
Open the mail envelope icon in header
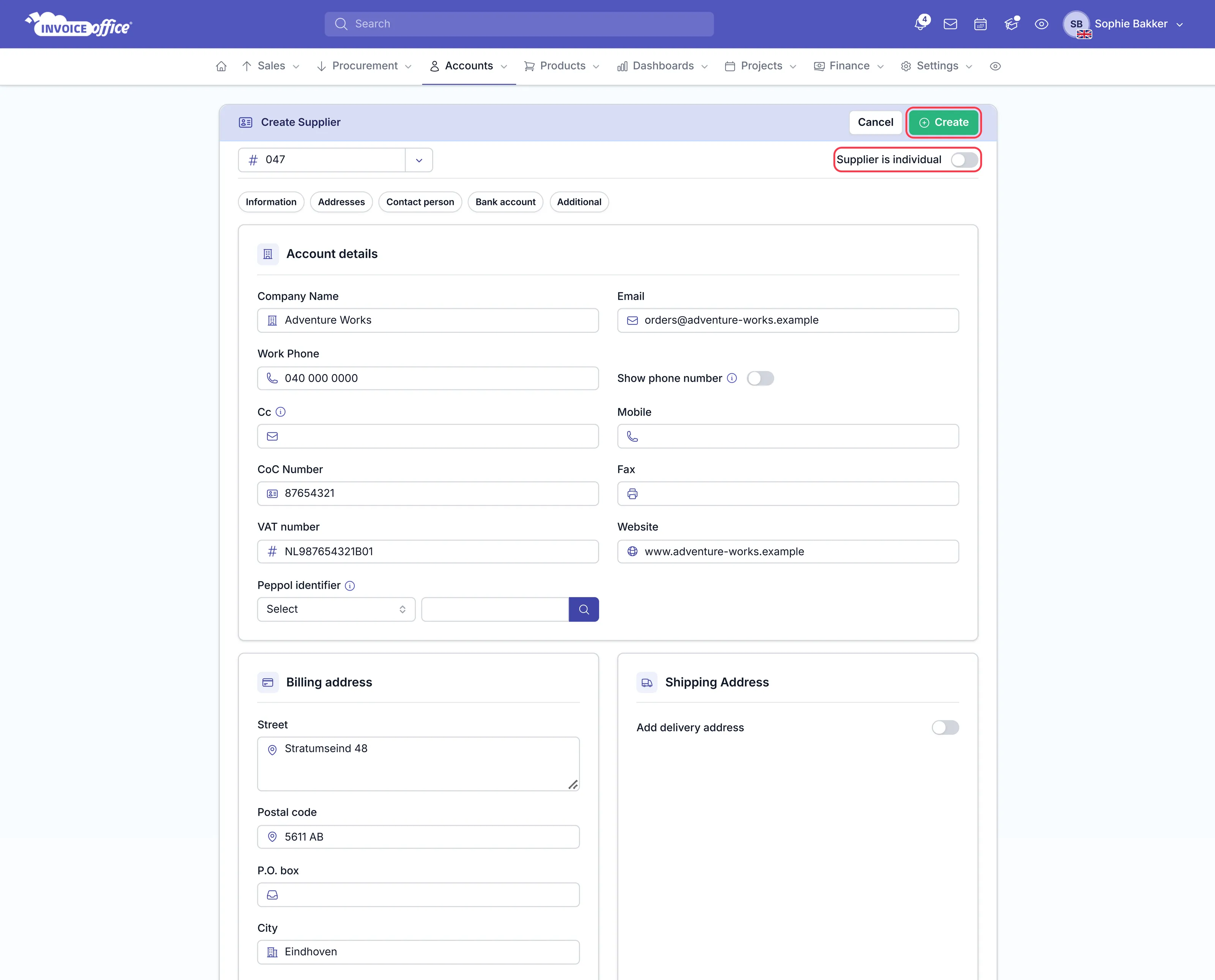tap(950, 24)
